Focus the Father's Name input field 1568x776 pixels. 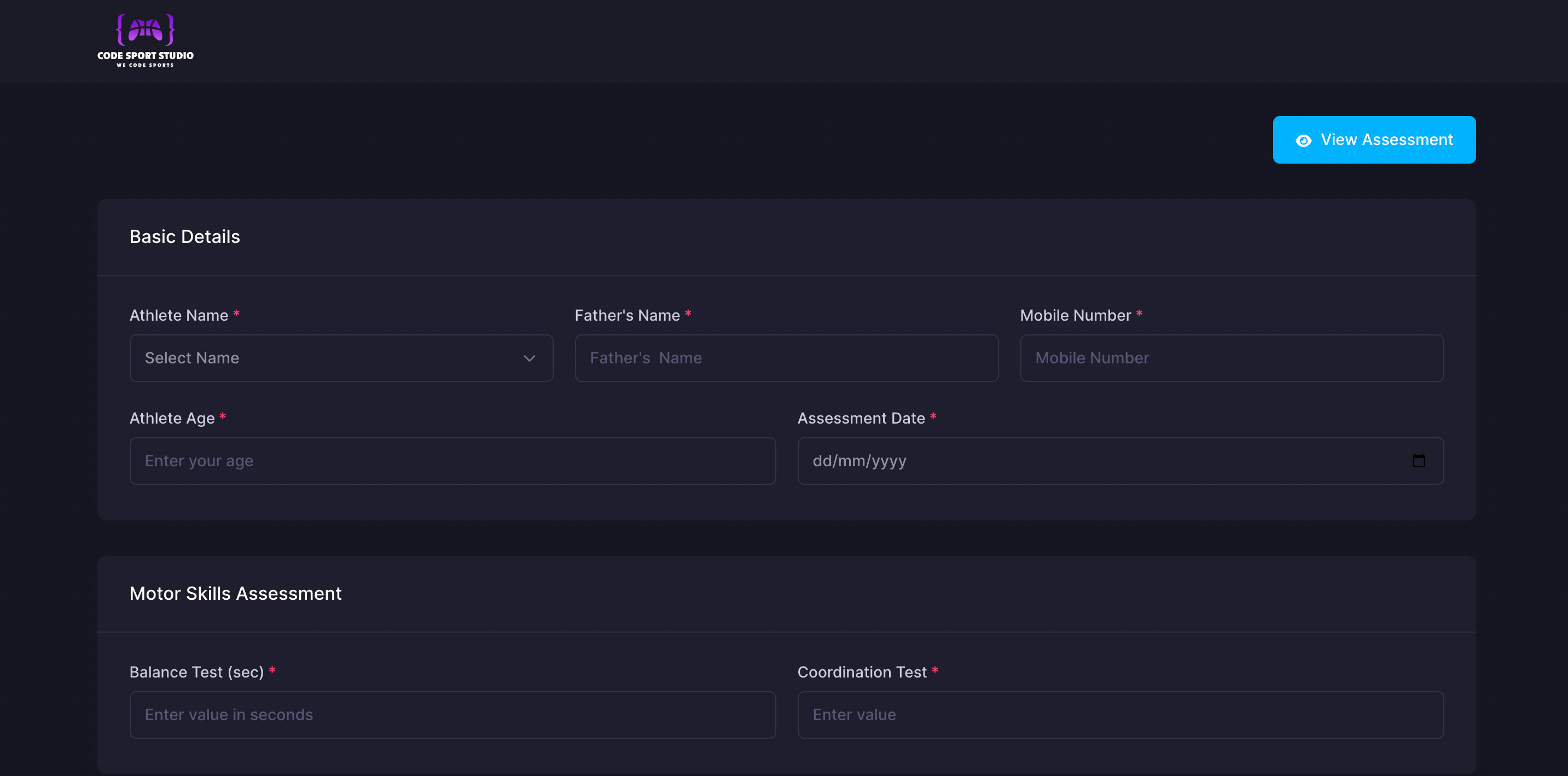(786, 358)
